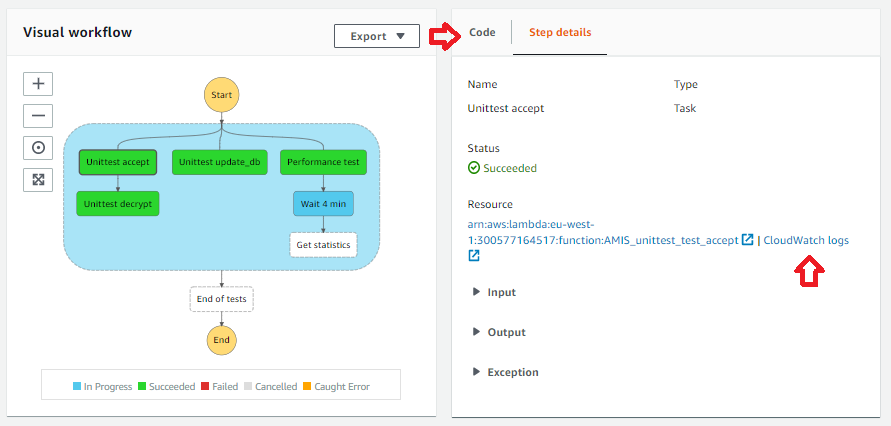This screenshot has height=426, width=891.
Task: Fit the workflow graph to screen
Action: tap(38, 179)
